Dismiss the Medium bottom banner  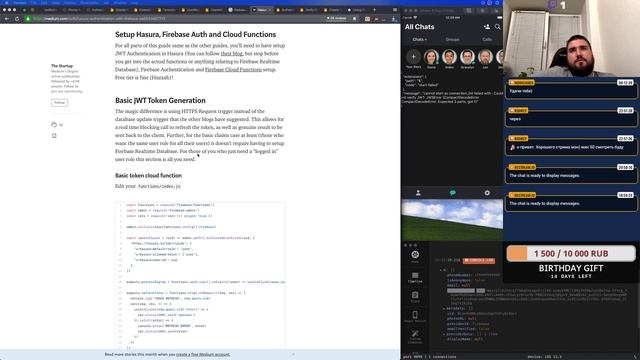tap(293, 354)
